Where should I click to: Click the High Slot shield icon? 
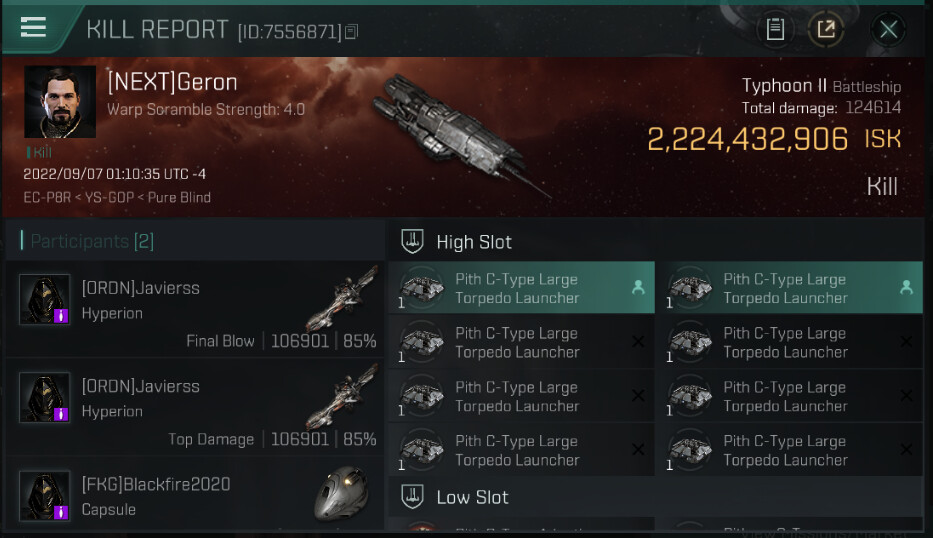[412, 242]
